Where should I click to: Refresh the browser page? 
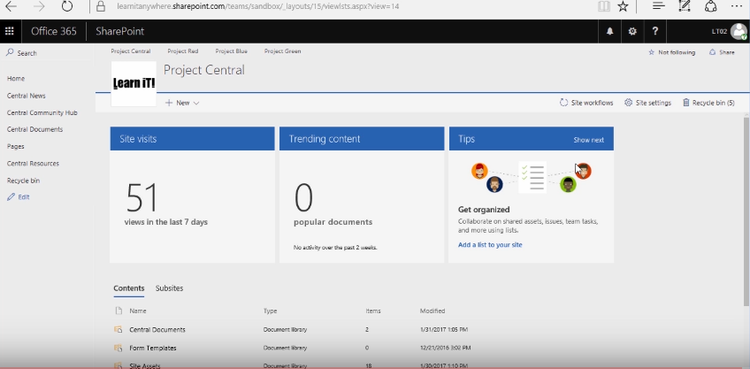(x=67, y=6)
